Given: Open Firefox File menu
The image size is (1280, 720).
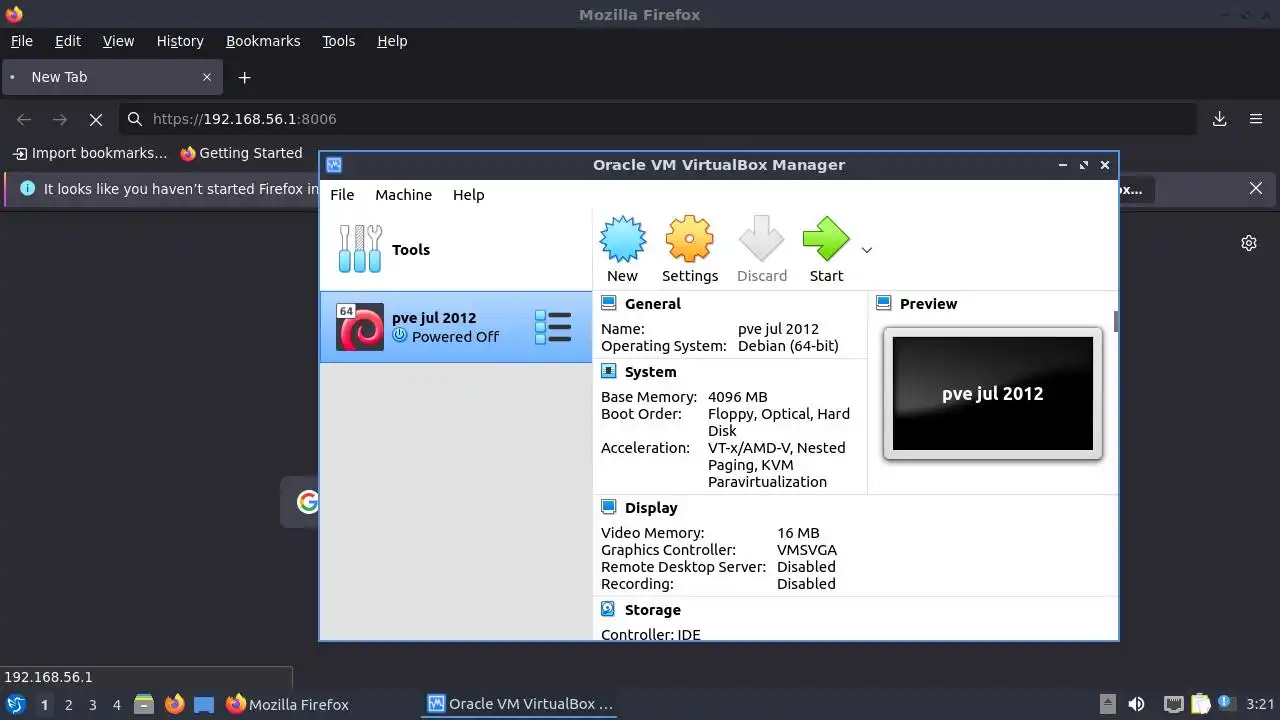Looking at the screenshot, I should [21, 41].
